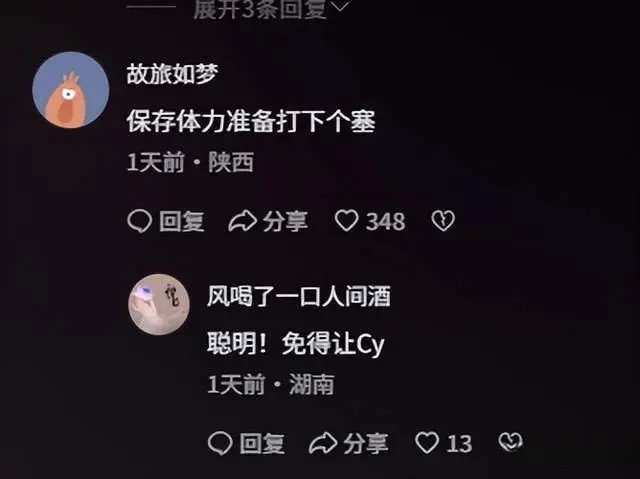Click 分享 text under the 348-like comment
Image resolution: width=640 pixels, height=479 pixels.
285,222
